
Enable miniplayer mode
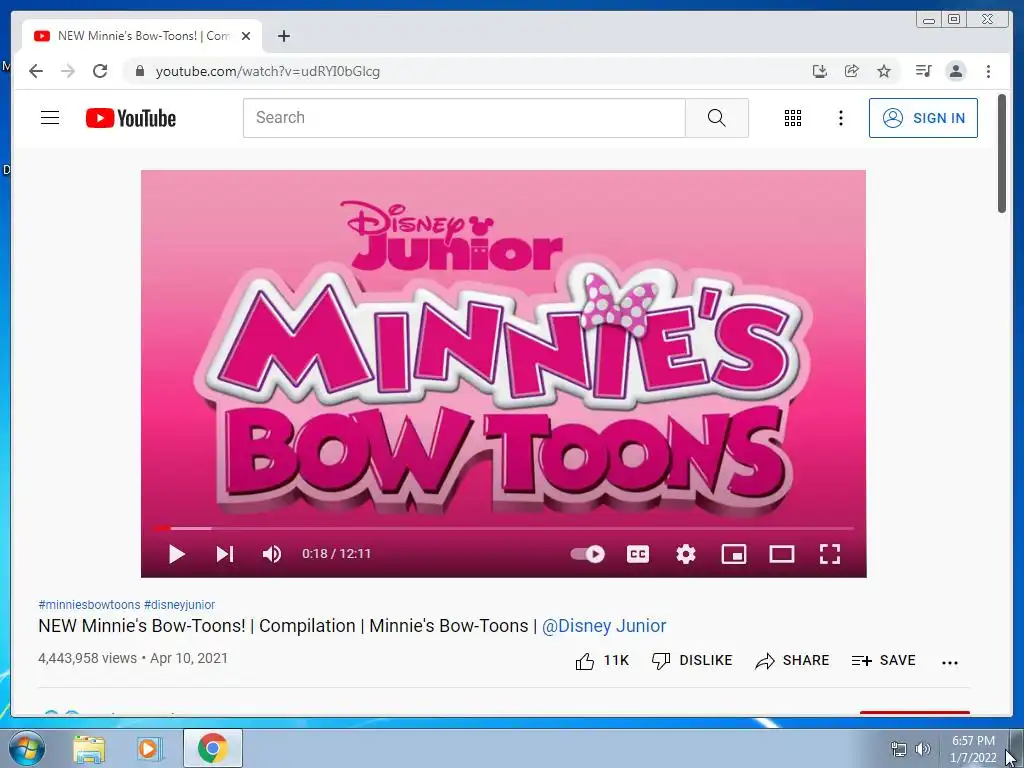pos(733,554)
